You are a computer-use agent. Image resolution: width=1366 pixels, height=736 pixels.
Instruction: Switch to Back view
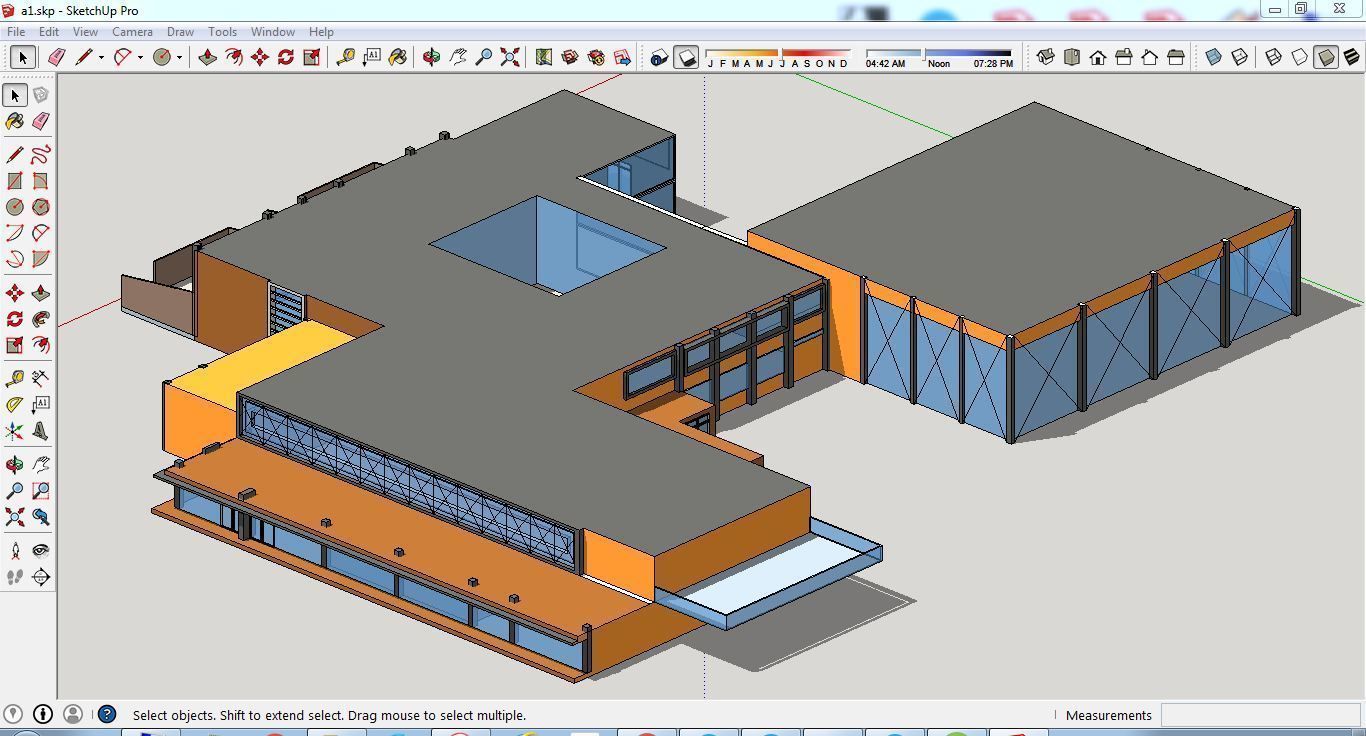pos(1150,57)
